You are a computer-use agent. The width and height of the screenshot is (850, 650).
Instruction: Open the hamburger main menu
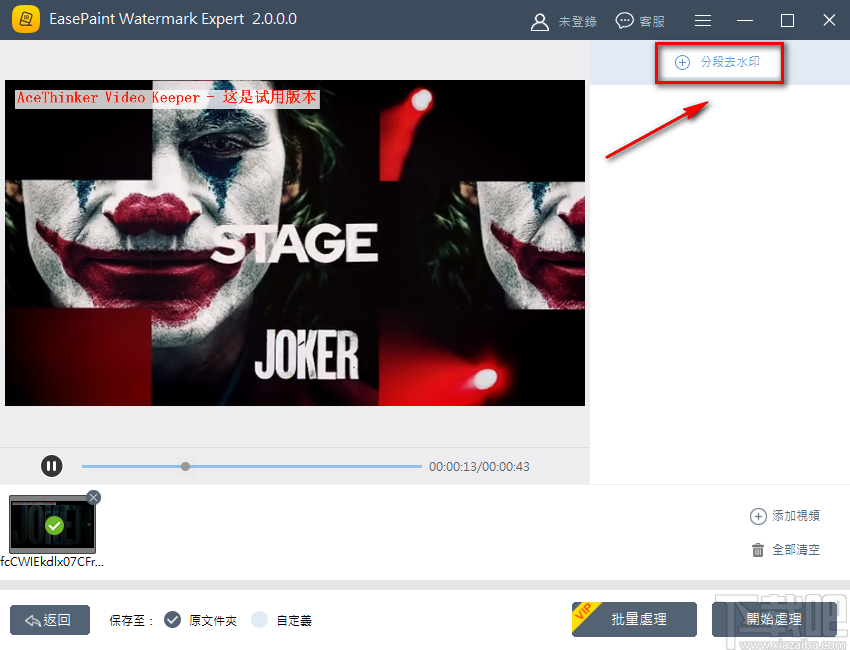tap(703, 21)
